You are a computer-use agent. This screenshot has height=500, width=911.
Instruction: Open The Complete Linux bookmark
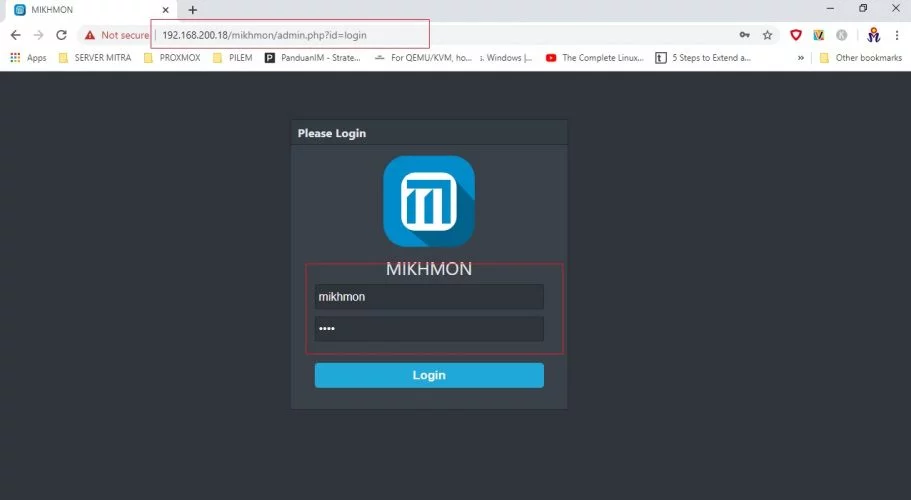[x=595, y=57]
